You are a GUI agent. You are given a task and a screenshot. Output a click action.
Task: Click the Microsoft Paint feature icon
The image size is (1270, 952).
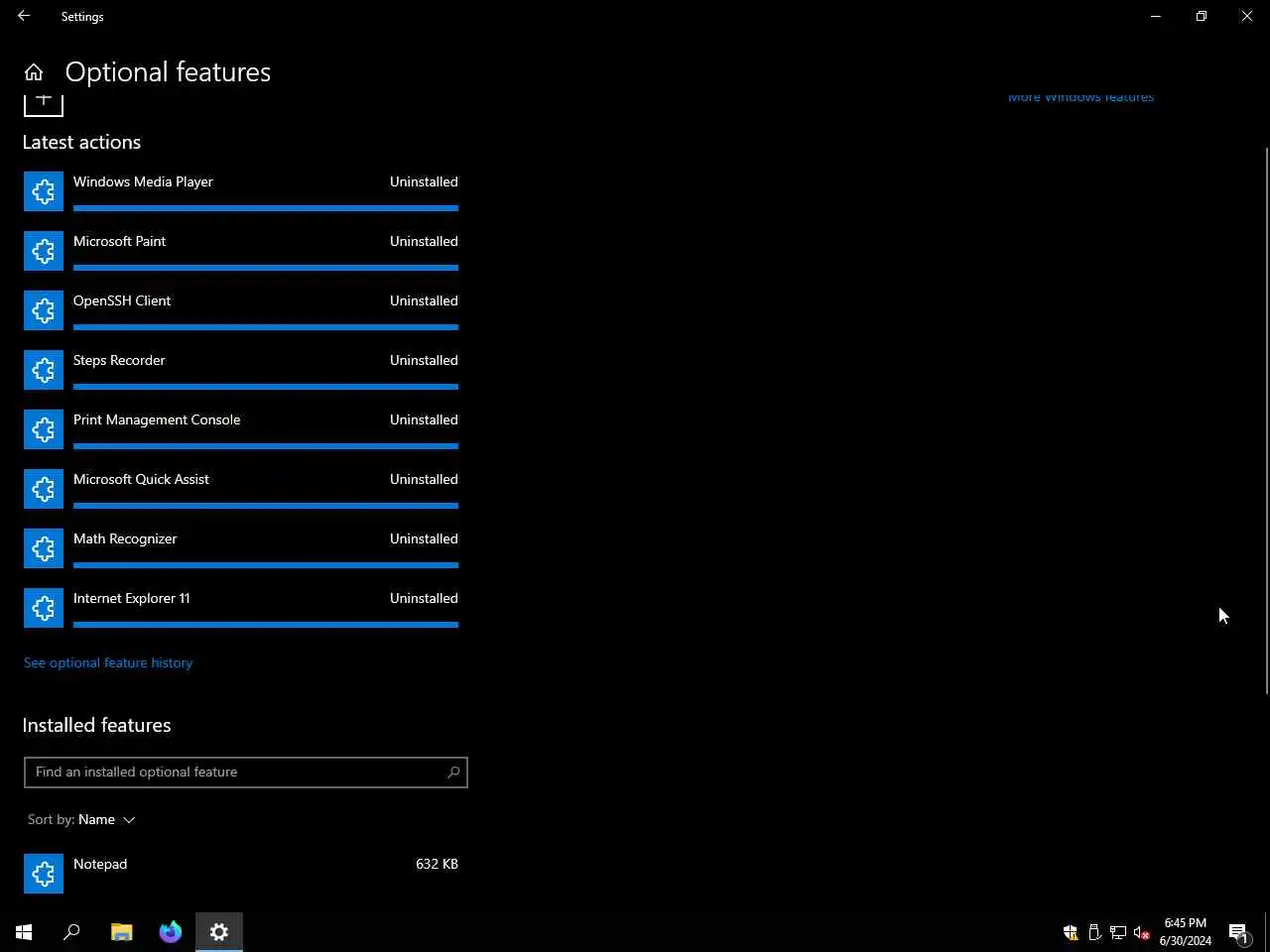click(x=44, y=251)
